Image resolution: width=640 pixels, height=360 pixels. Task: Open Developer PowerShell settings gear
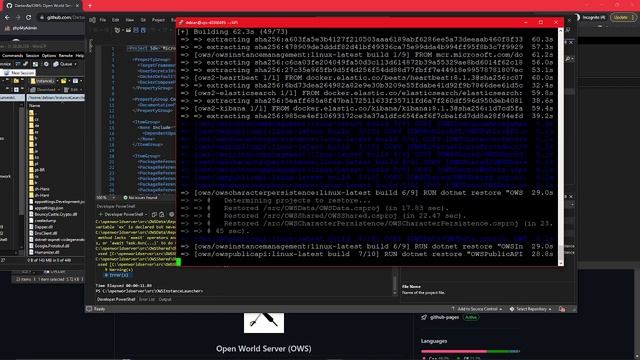(171, 214)
